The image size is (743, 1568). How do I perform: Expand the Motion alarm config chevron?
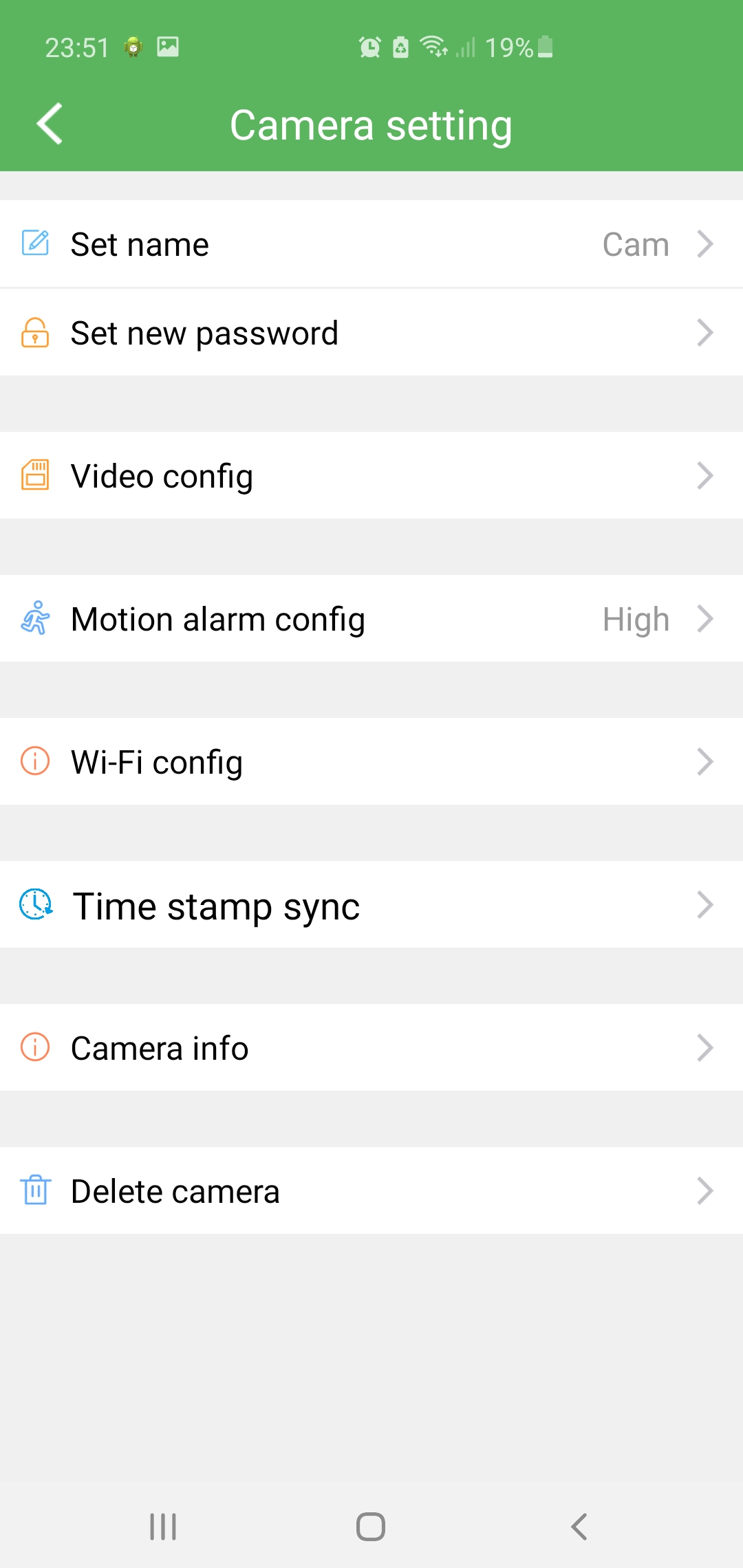(704, 618)
